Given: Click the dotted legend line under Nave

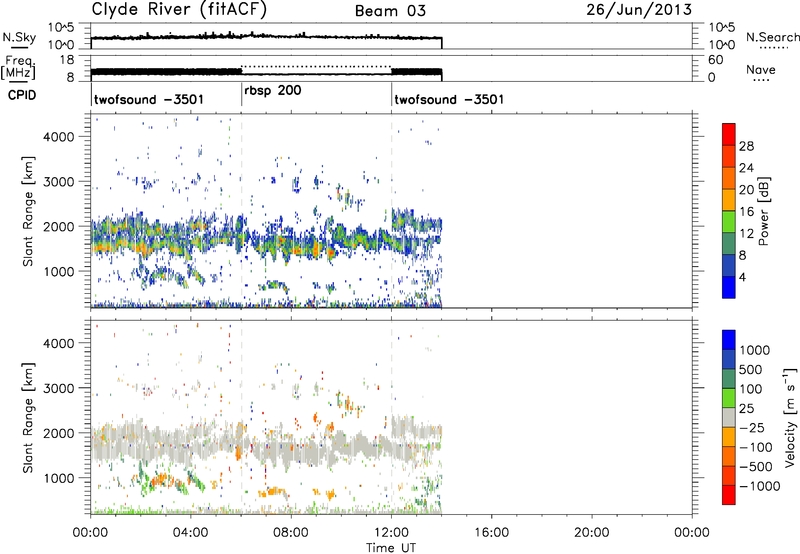Looking at the screenshot, I should [763, 80].
